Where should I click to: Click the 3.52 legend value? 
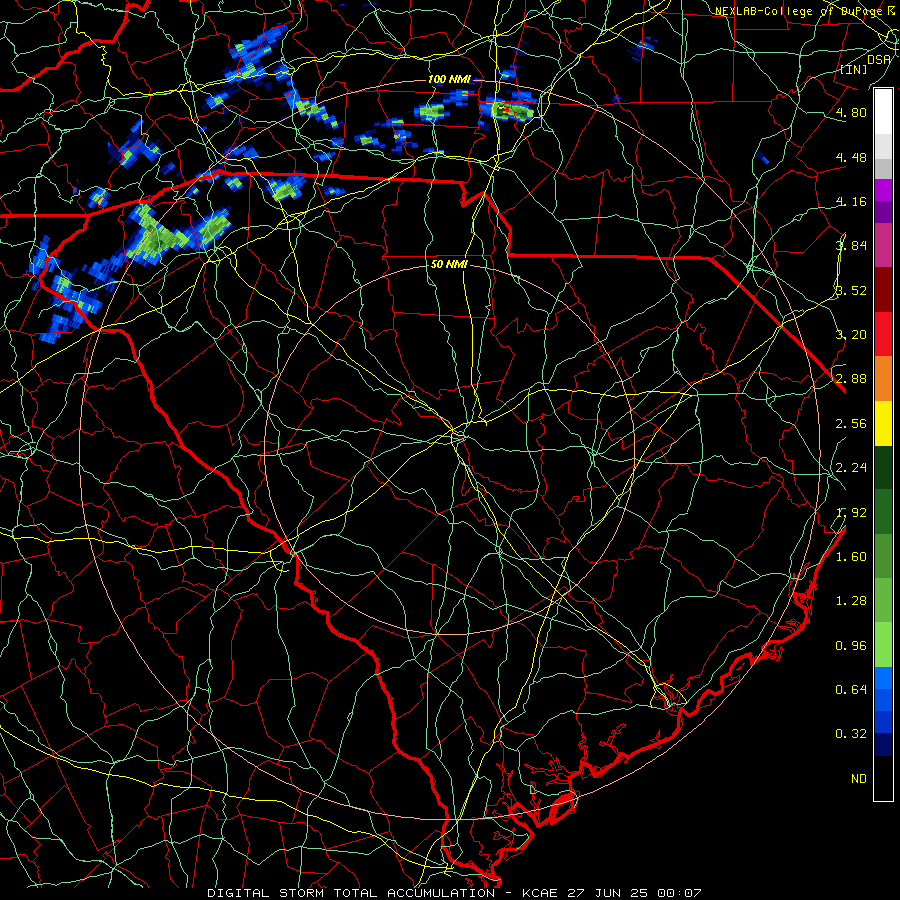point(851,290)
